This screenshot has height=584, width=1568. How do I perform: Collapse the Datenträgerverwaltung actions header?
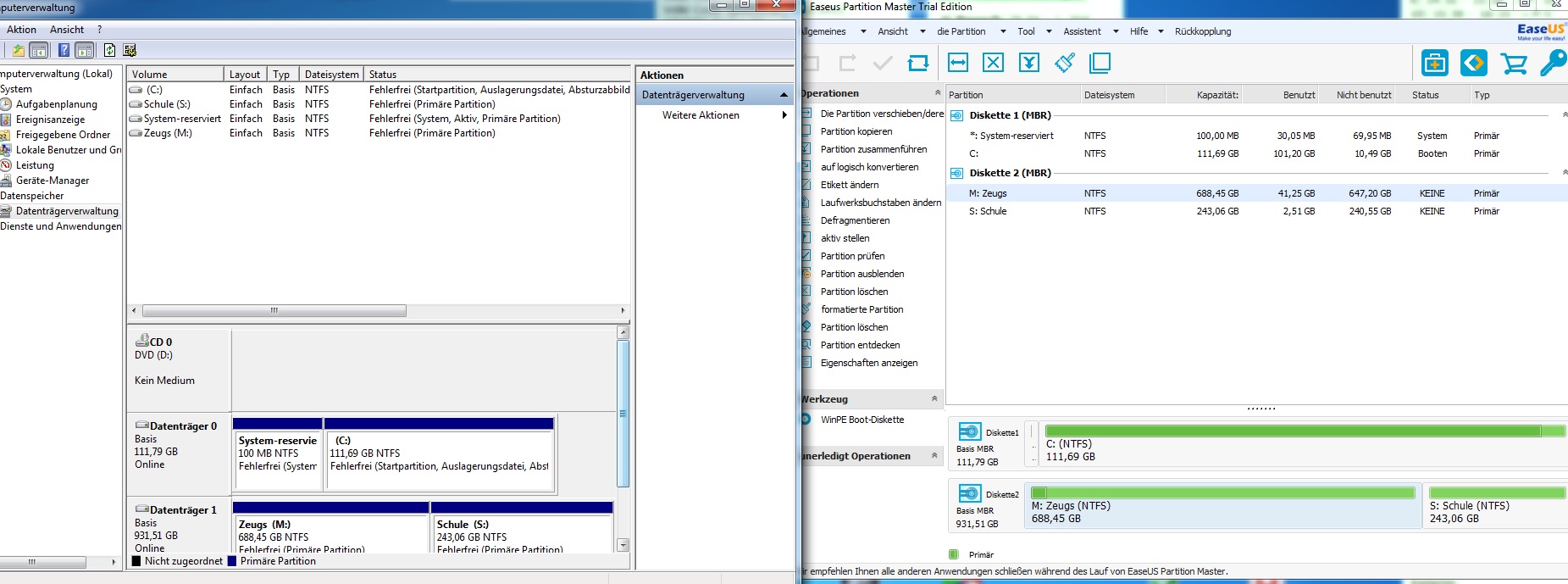(x=784, y=95)
